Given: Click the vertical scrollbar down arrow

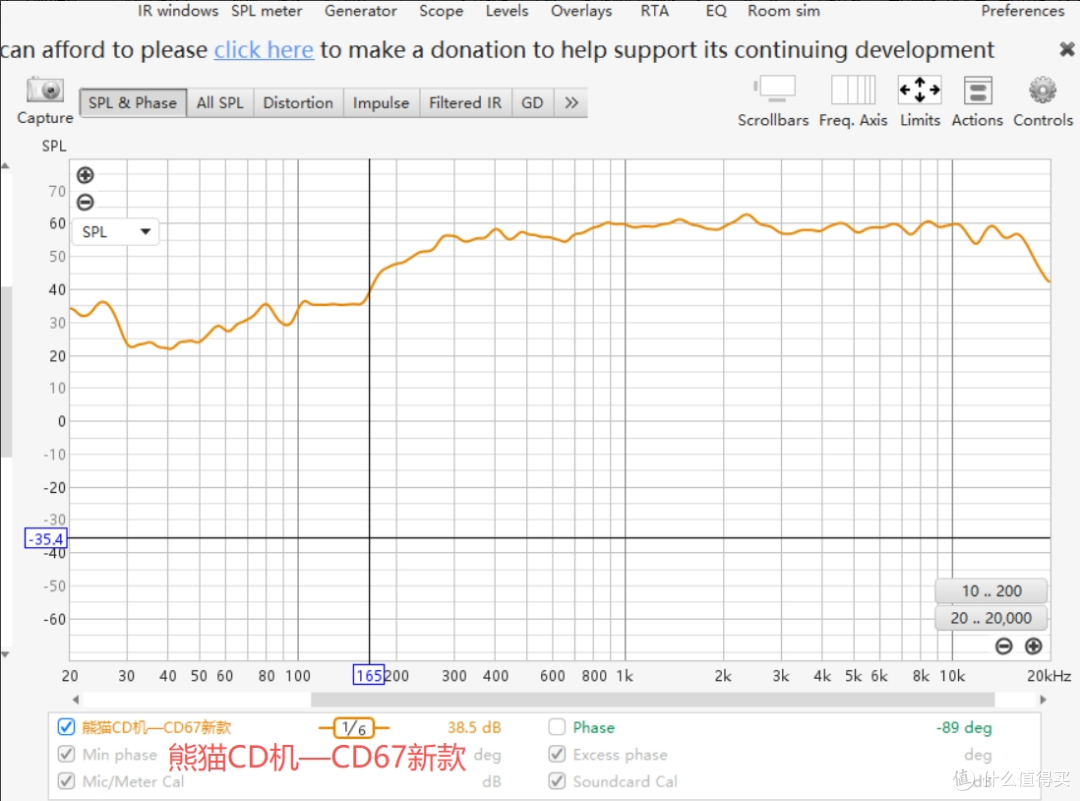Looking at the screenshot, I should click(x=5, y=654).
